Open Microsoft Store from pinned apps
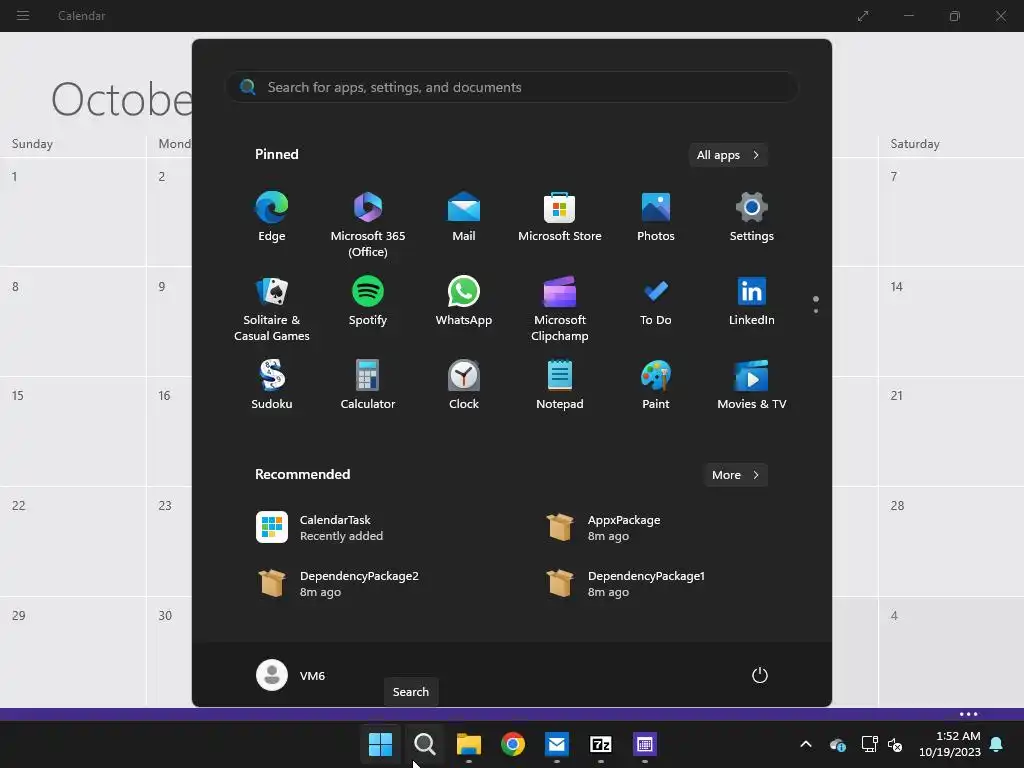Screen dimensions: 1024x768 [x=560, y=217]
